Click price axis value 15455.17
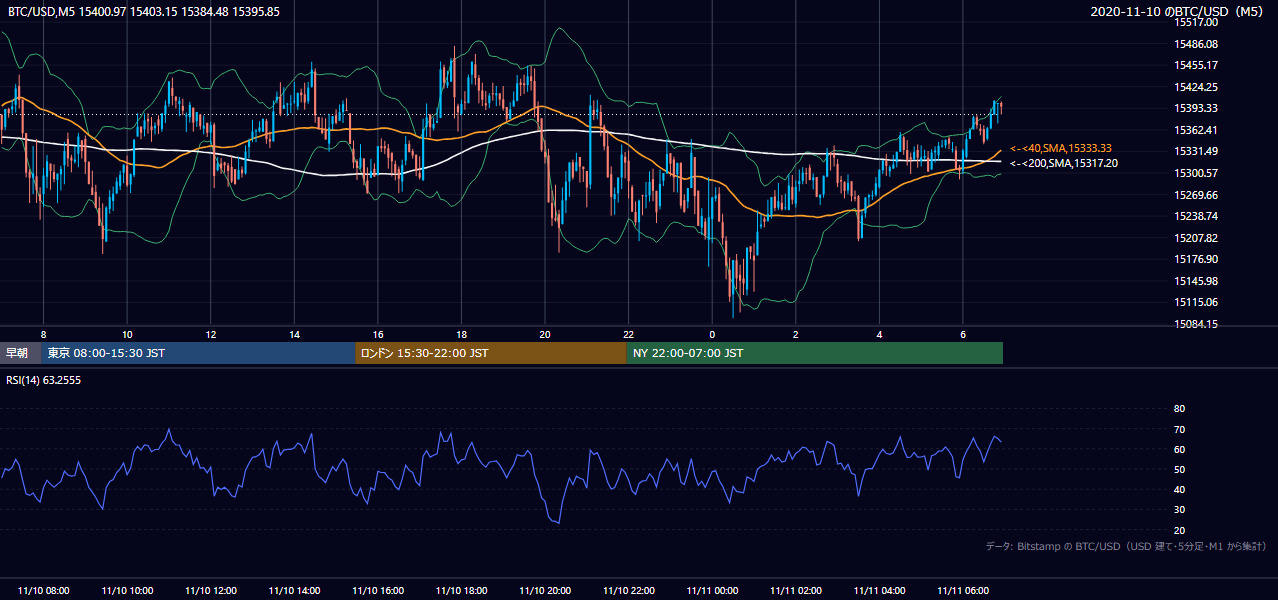This screenshot has height=600, width=1278. pyautogui.click(x=1196, y=65)
